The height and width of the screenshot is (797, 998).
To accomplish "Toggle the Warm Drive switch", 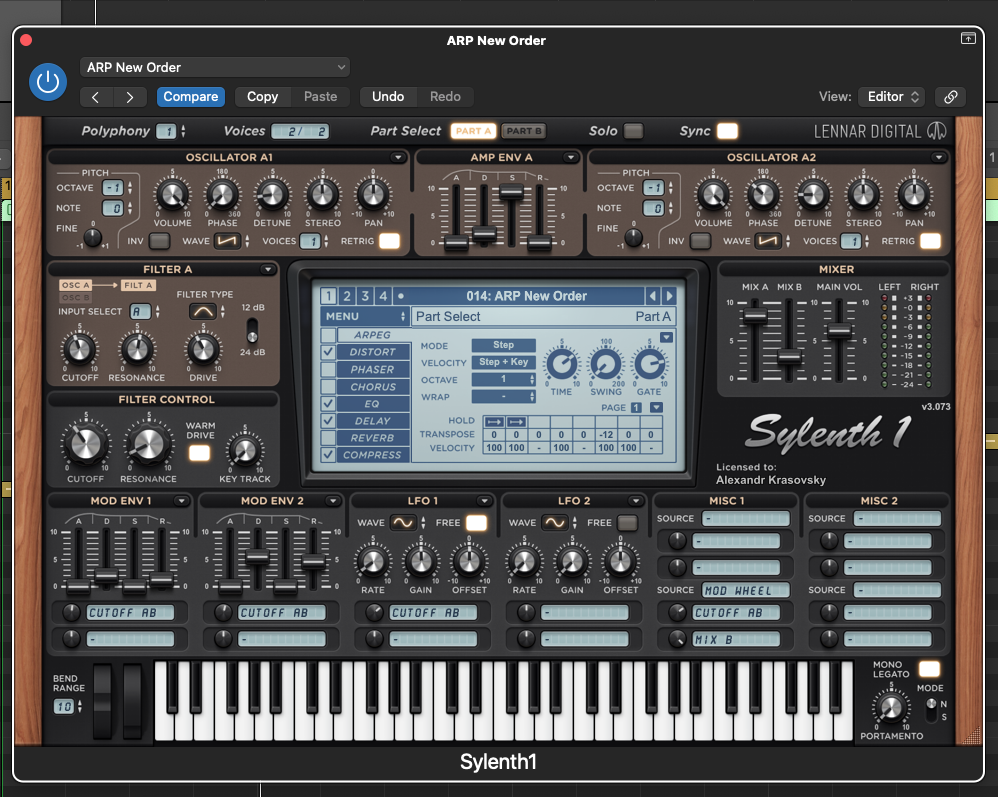I will (199, 453).
